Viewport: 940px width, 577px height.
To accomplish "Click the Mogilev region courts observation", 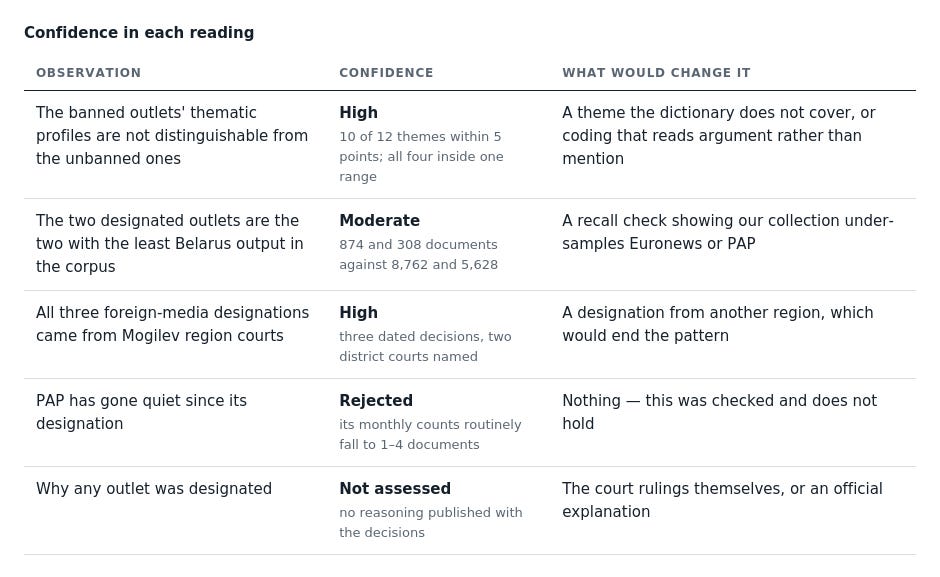I will [173, 324].
